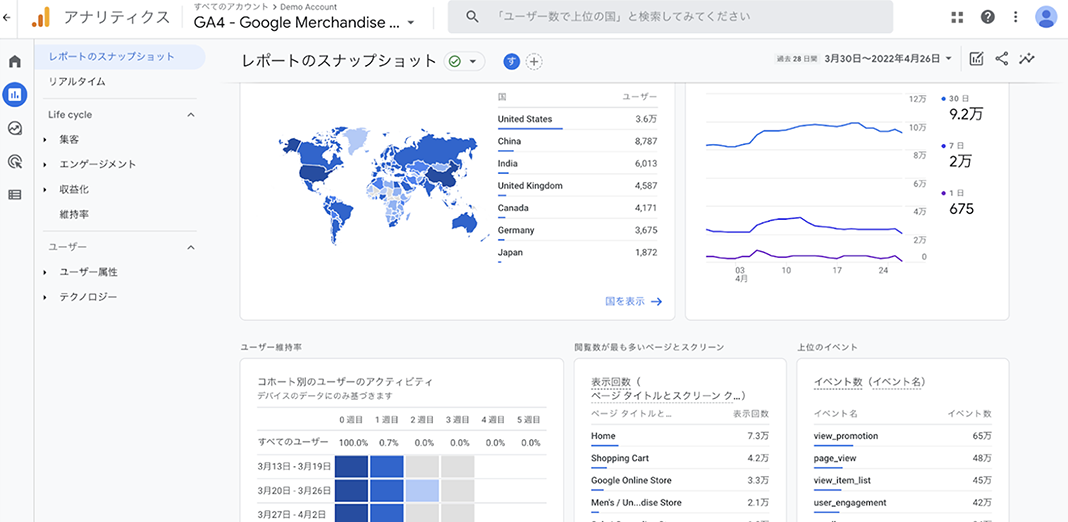This screenshot has height=522, width=1068.
Task: Expand the エンゲージメント menu item
Action: 45,165
